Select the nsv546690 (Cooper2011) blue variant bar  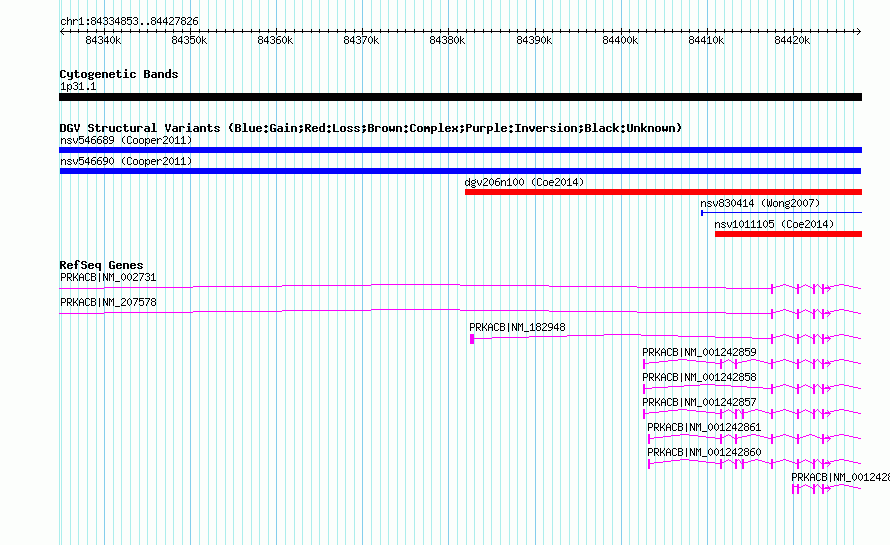click(460, 171)
